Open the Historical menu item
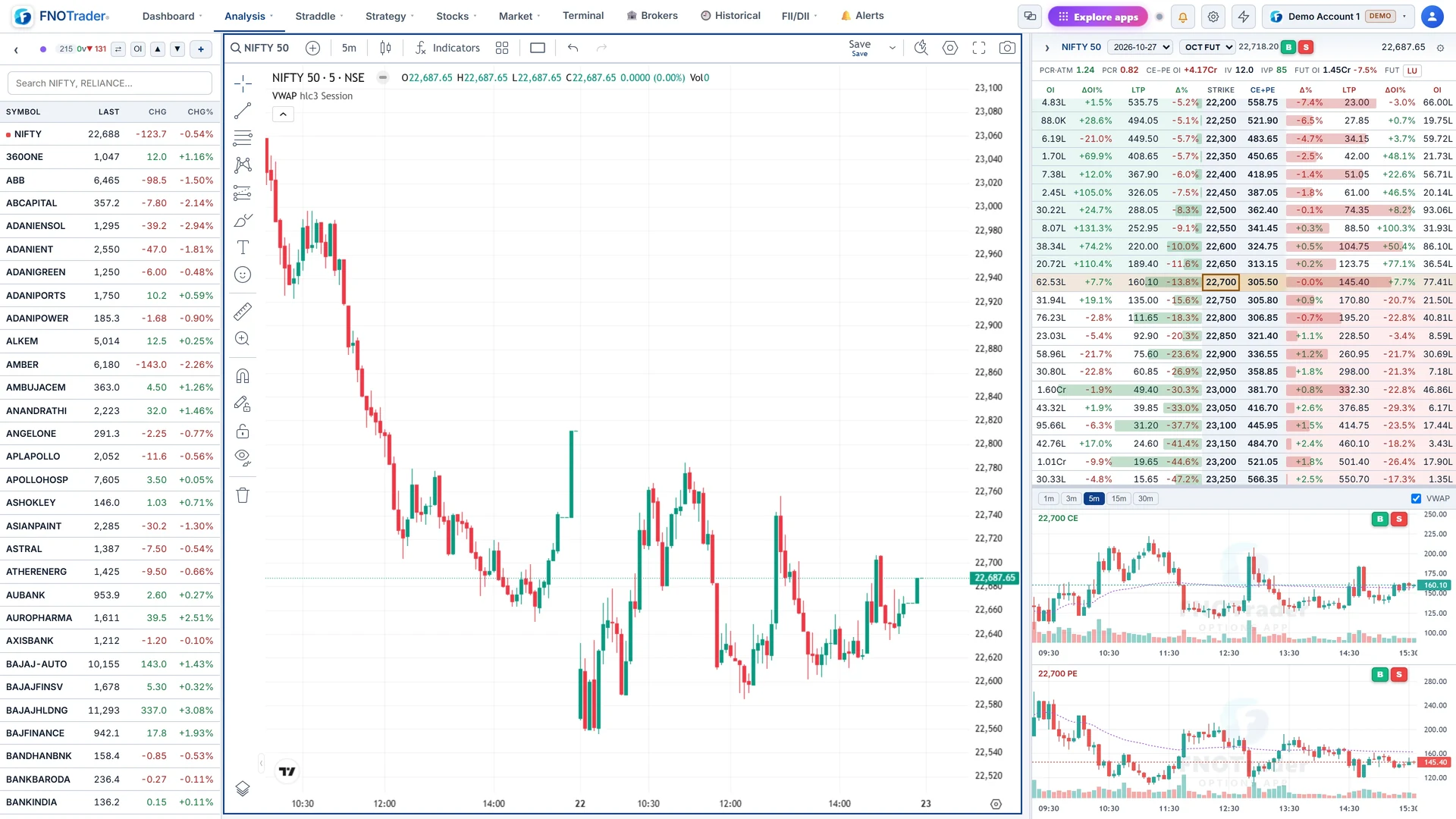The height and width of the screenshot is (819, 1456). pos(730,16)
